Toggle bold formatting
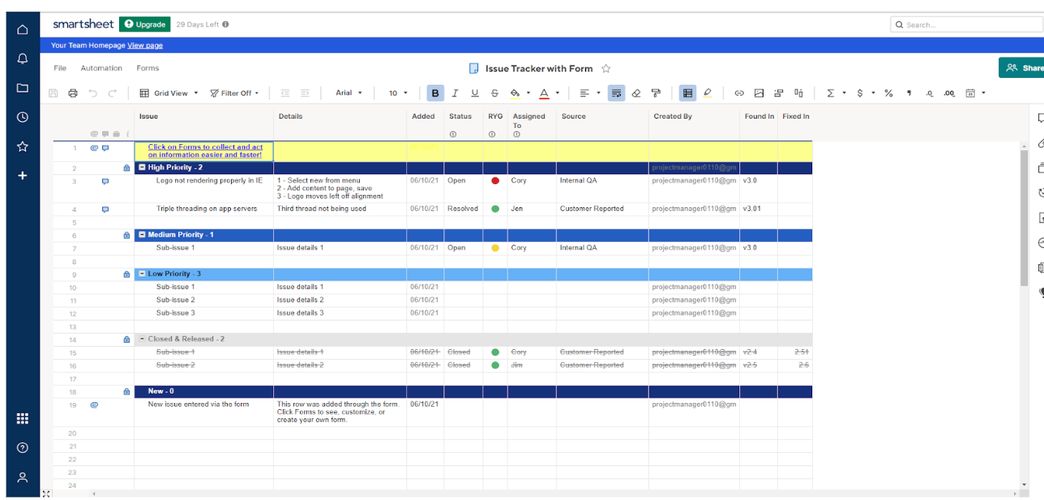1044x500 pixels. tap(435, 93)
